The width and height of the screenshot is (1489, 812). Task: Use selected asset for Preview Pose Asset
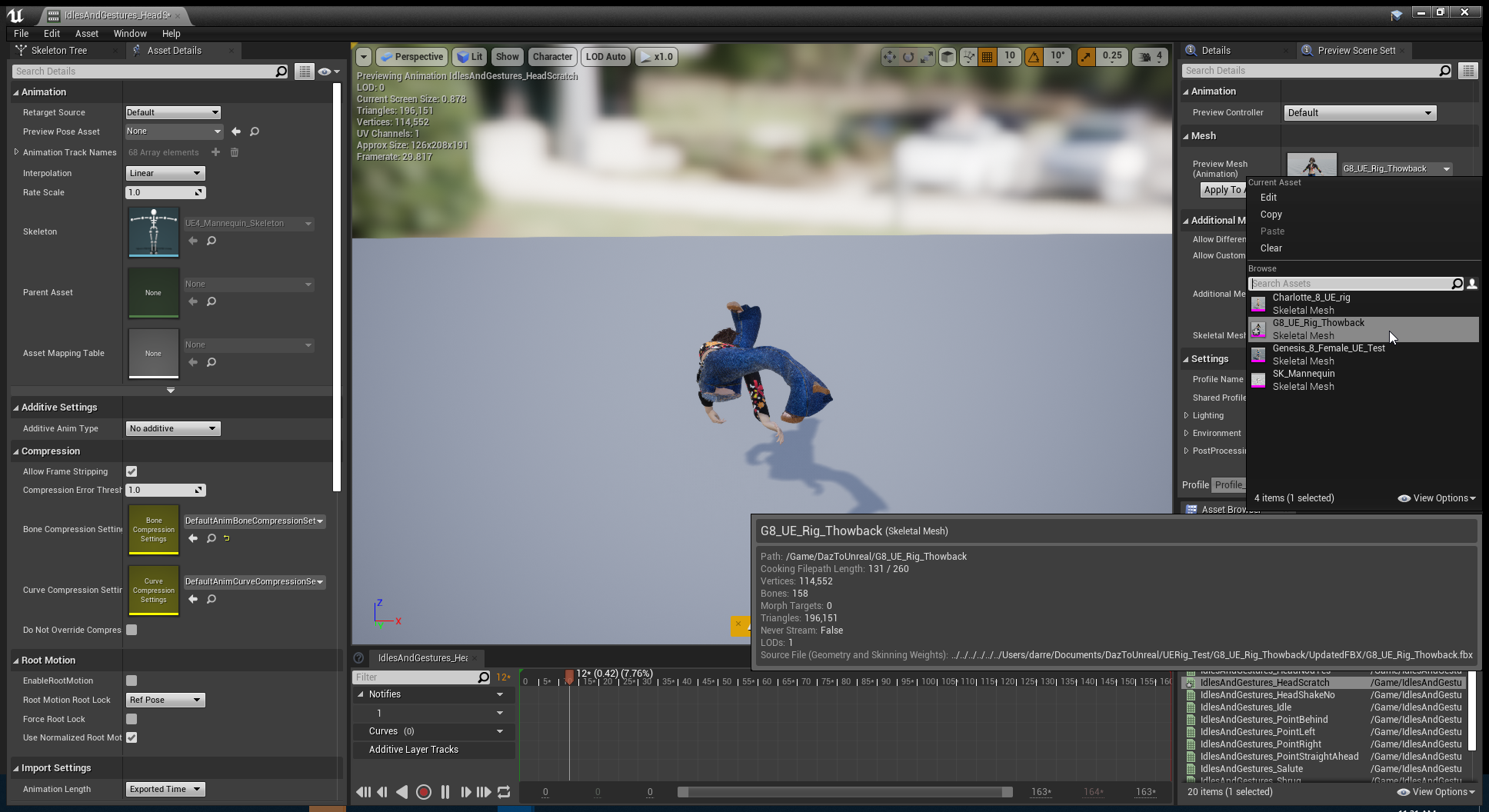pyautogui.click(x=236, y=131)
